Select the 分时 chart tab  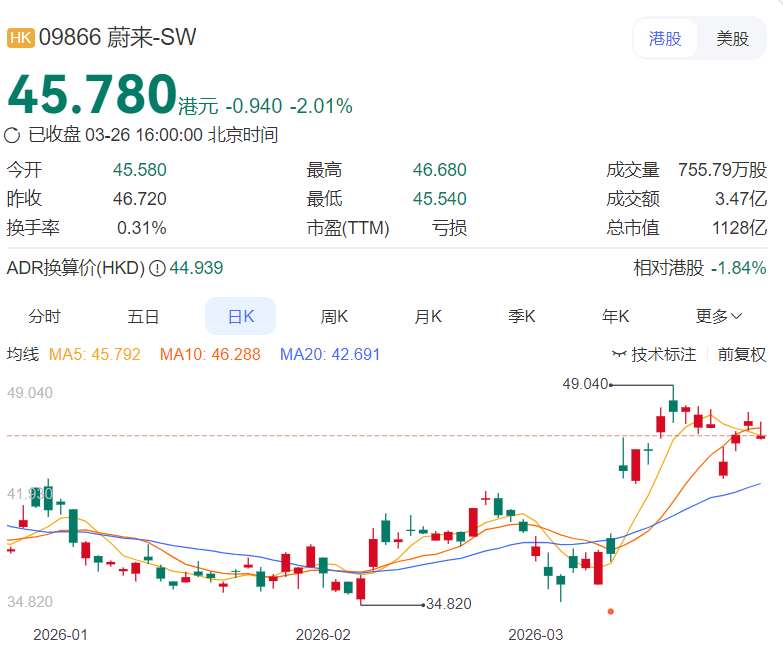coord(44,317)
